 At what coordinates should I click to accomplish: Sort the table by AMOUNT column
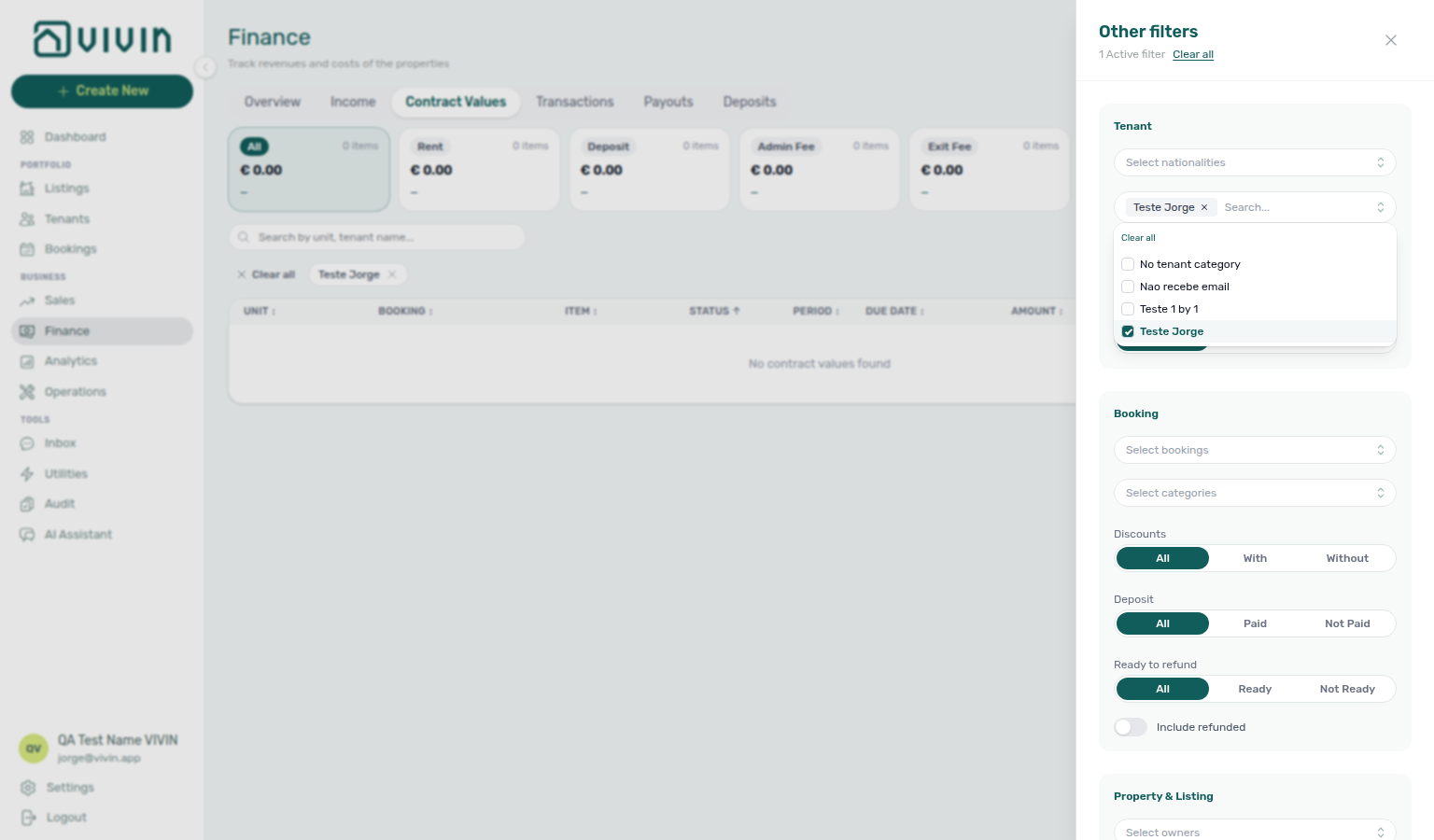click(1037, 311)
